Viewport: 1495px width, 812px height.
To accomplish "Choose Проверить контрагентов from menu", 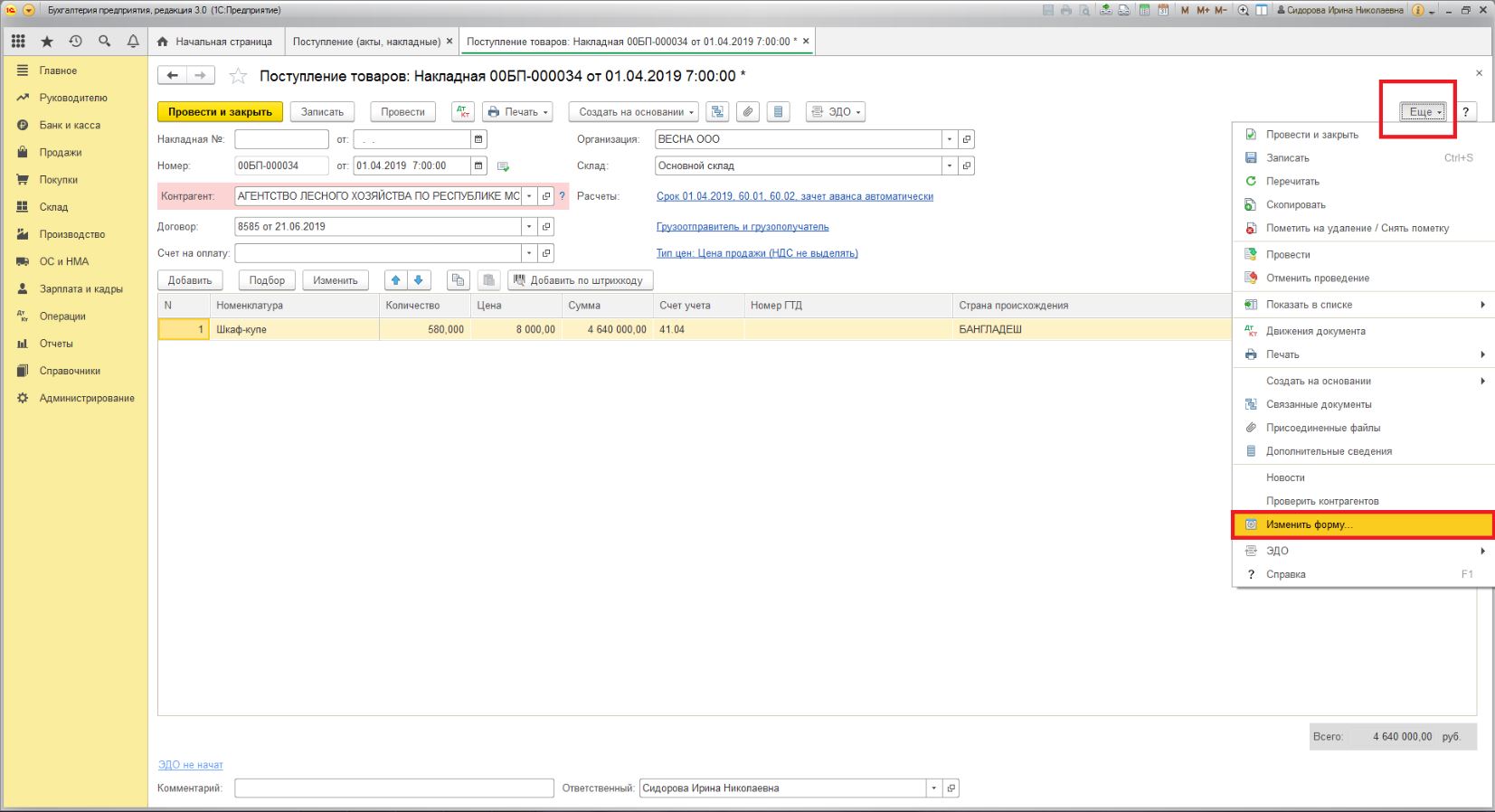I will [x=1363, y=501].
